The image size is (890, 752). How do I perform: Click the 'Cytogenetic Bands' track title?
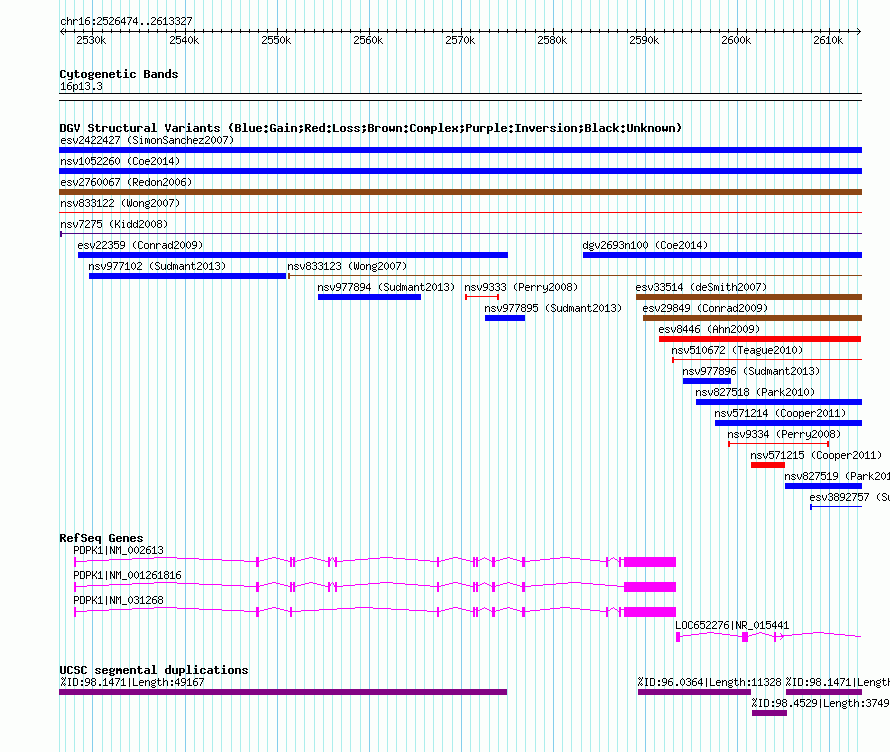point(119,74)
